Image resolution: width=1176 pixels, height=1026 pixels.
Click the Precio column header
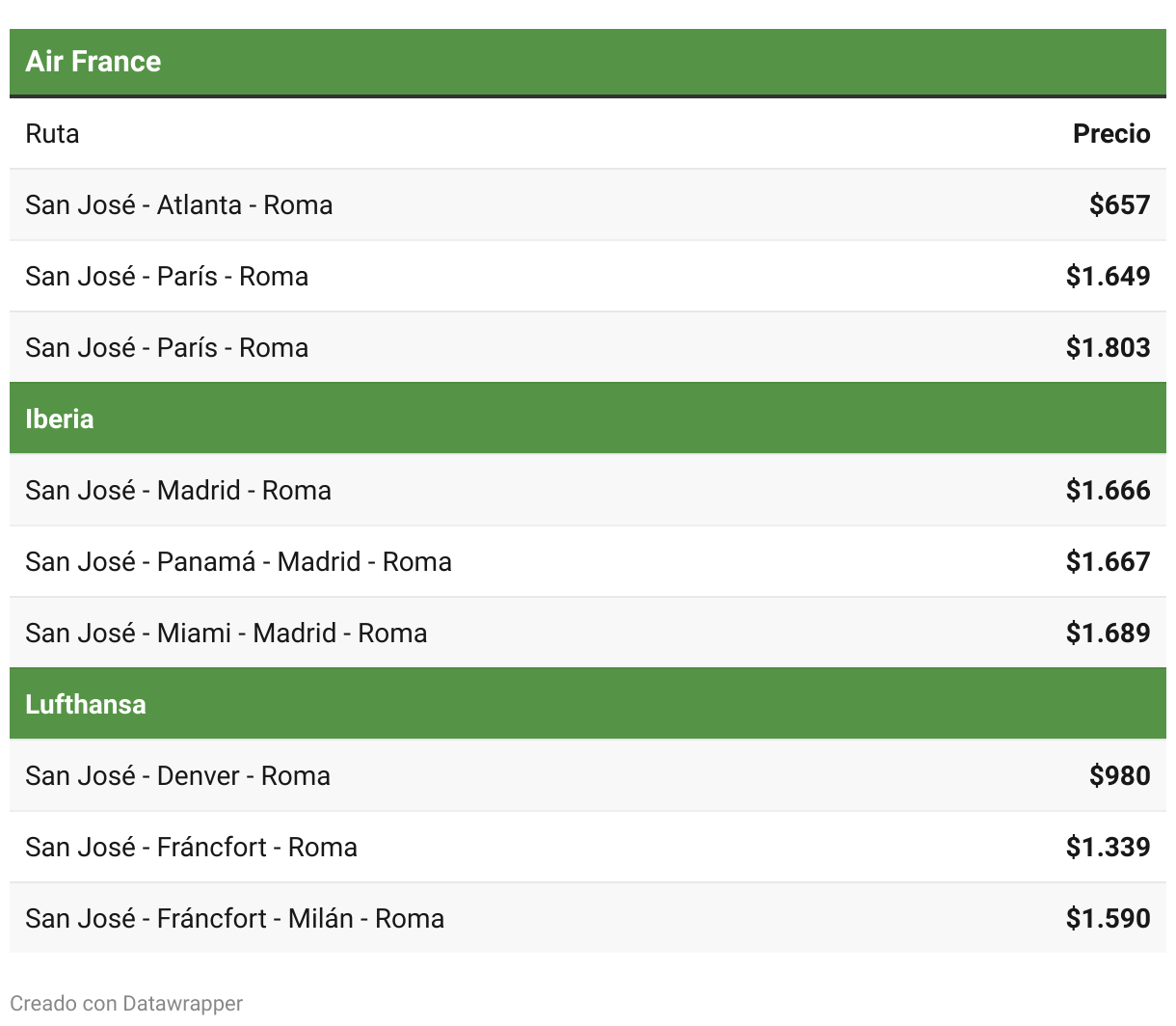coord(1110,133)
